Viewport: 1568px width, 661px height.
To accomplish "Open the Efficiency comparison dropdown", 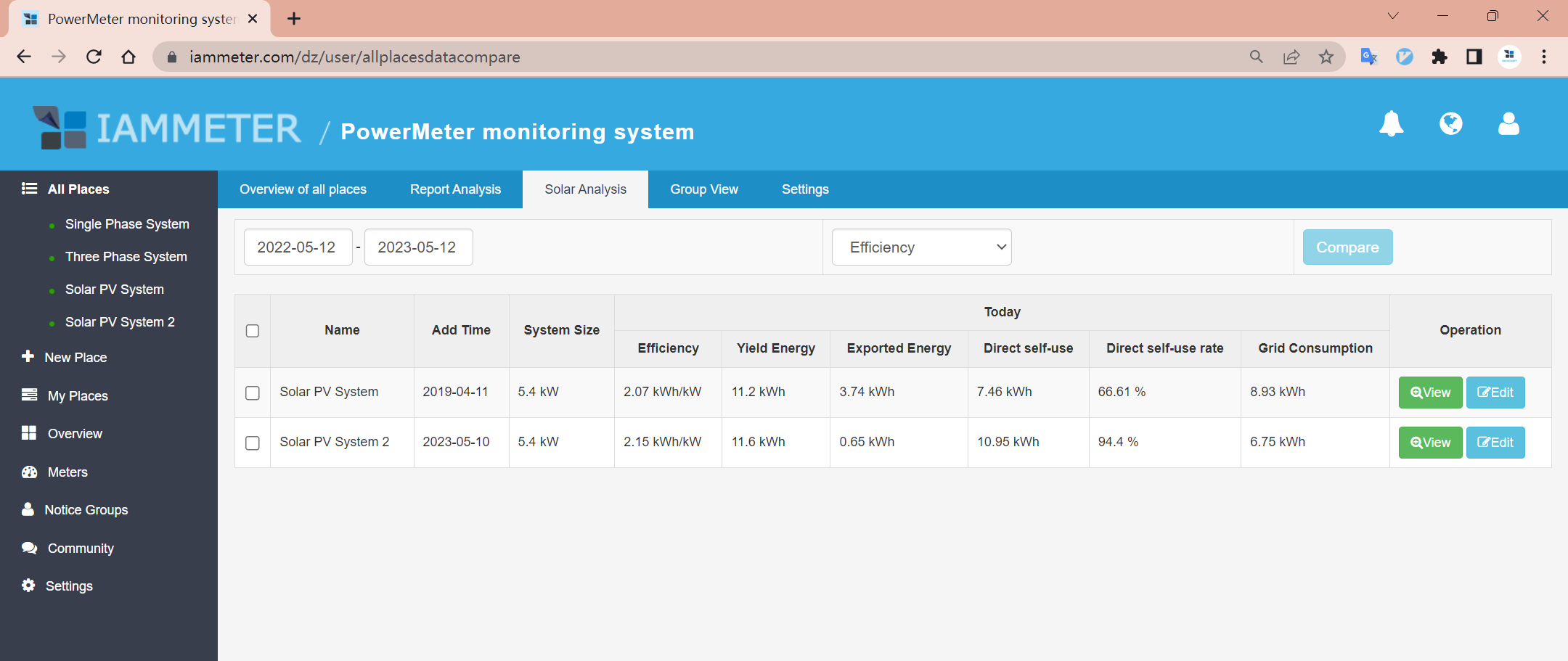I will pyautogui.click(x=921, y=247).
